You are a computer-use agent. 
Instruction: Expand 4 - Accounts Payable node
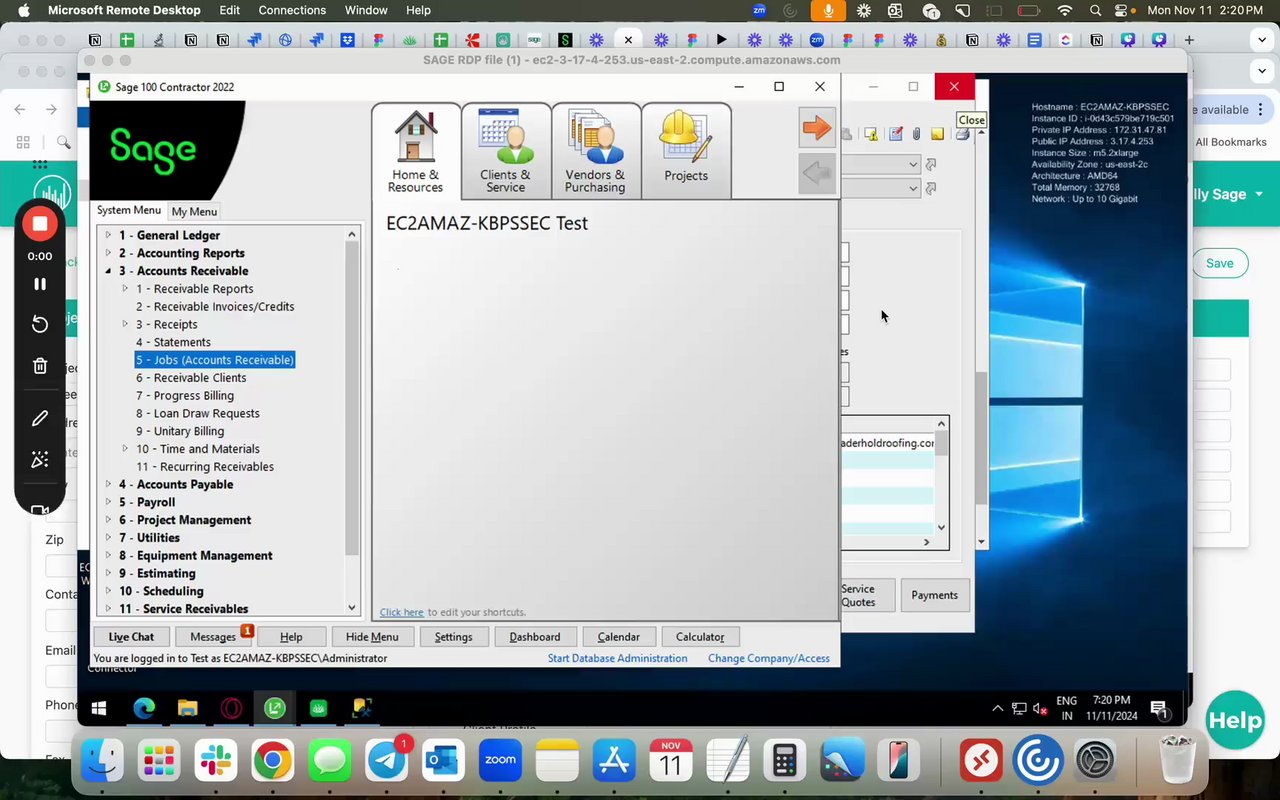click(108, 484)
